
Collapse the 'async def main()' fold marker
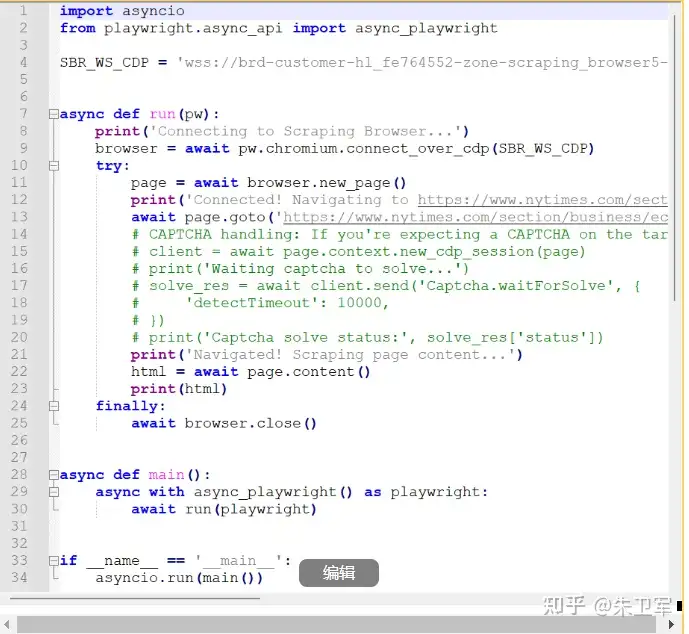pyautogui.click(x=54, y=475)
